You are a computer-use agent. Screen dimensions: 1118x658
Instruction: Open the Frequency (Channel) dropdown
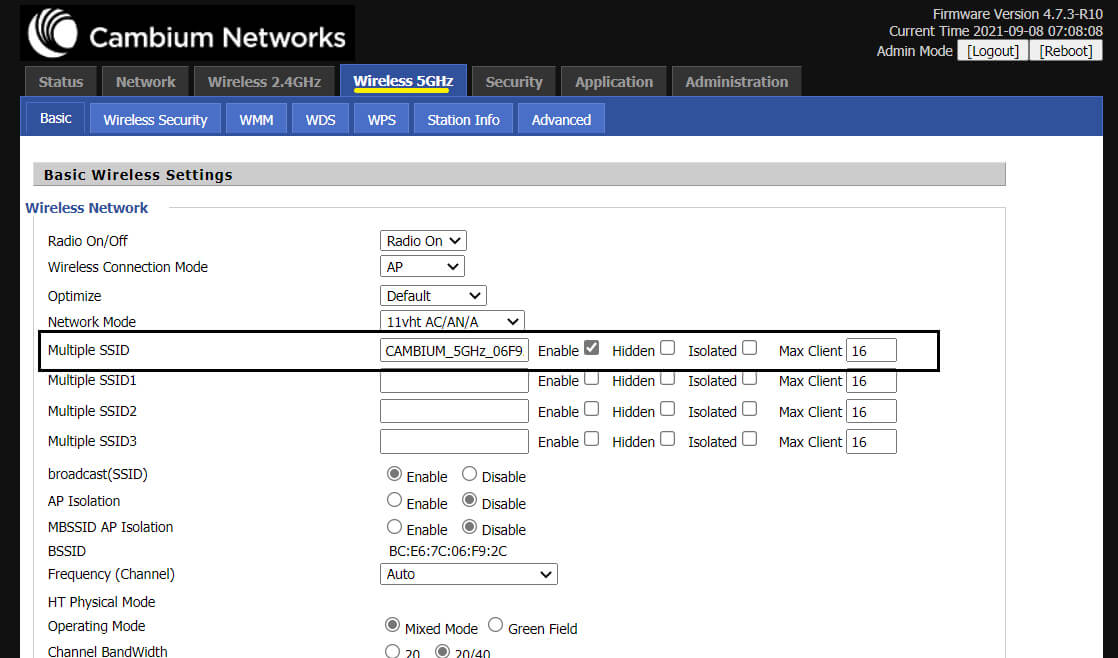[x=469, y=574]
